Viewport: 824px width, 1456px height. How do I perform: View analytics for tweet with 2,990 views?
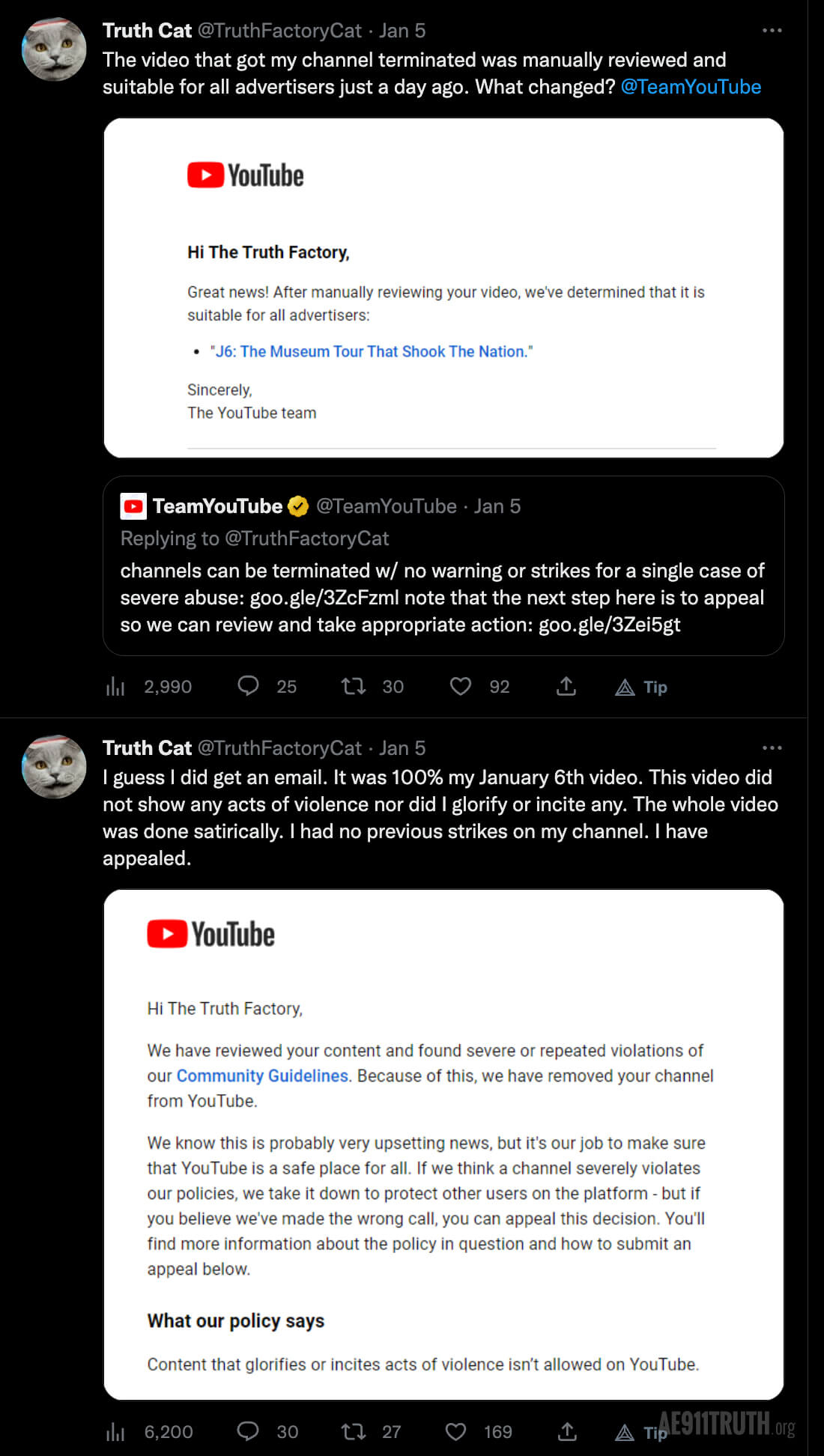tap(115, 686)
